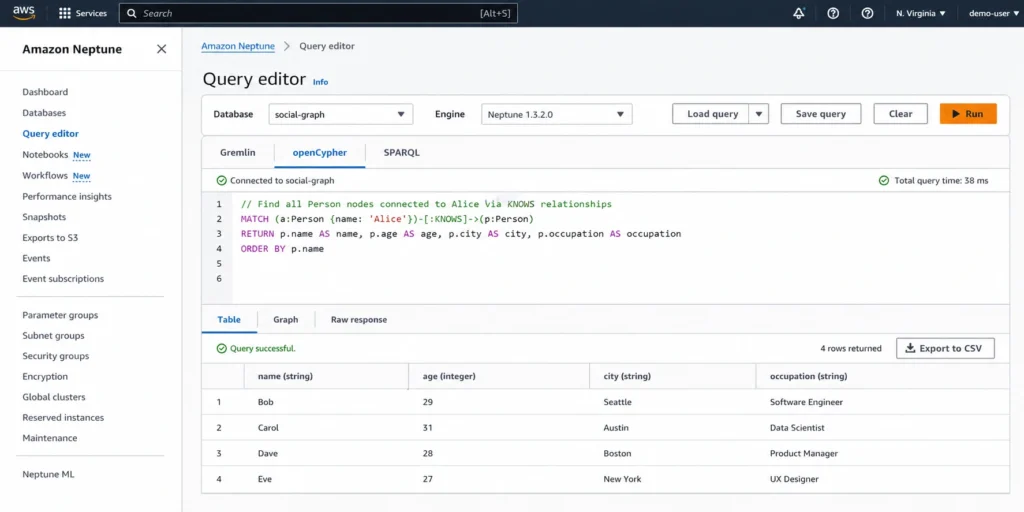Open the second question-mark icon beside region
The height and width of the screenshot is (512, 1024).
point(867,13)
